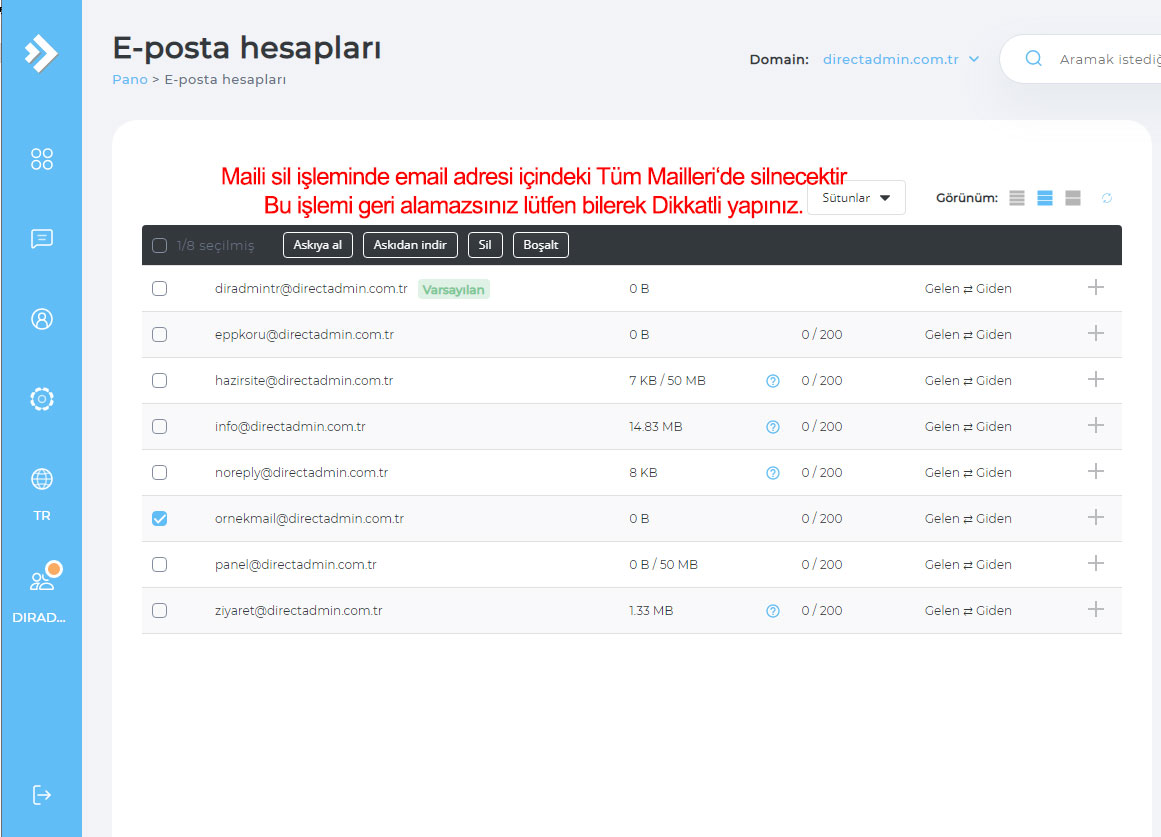Image resolution: width=1161 pixels, height=837 pixels.
Task: Click the 7 KB / 50 MB usage value
Action: pyautogui.click(x=667, y=381)
